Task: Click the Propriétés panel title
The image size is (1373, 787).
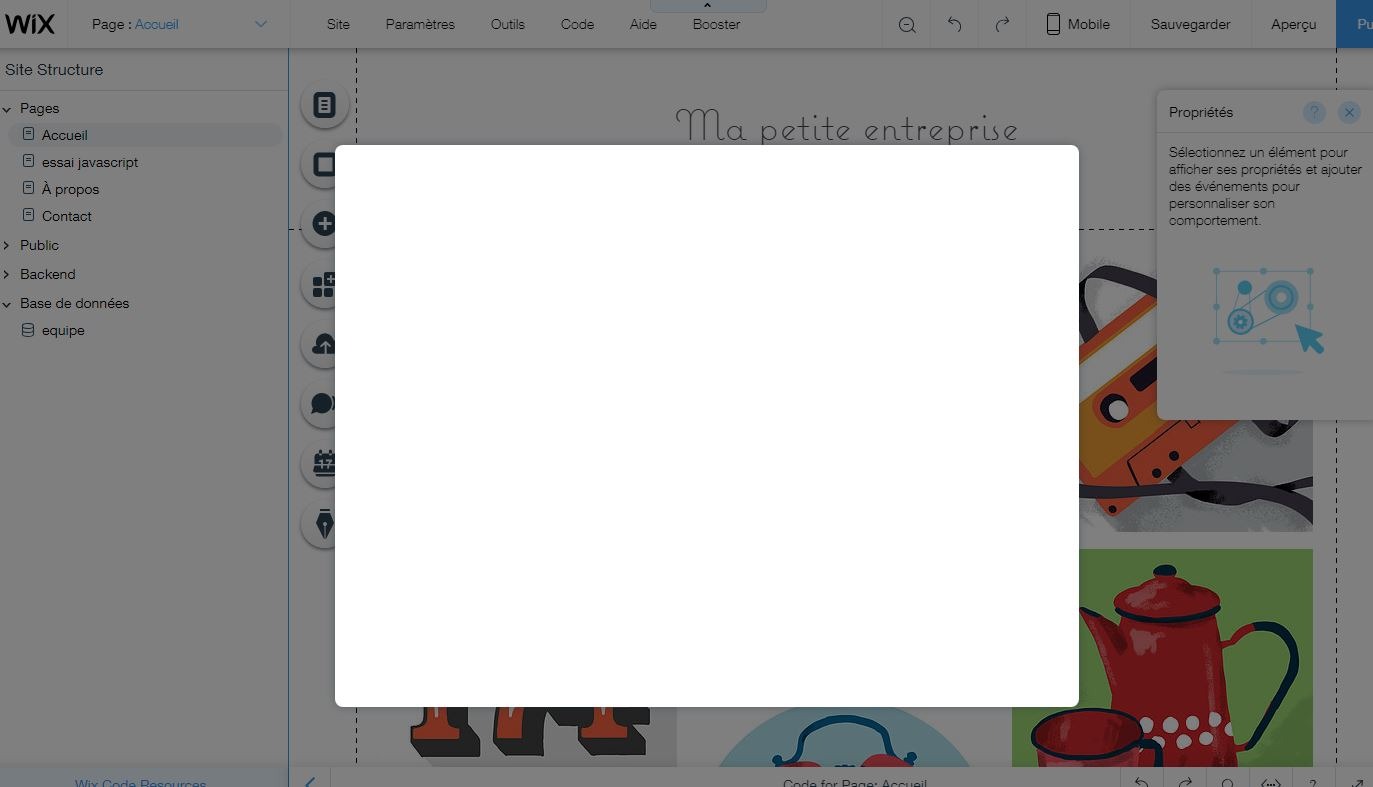Action: click(1201, 112)
